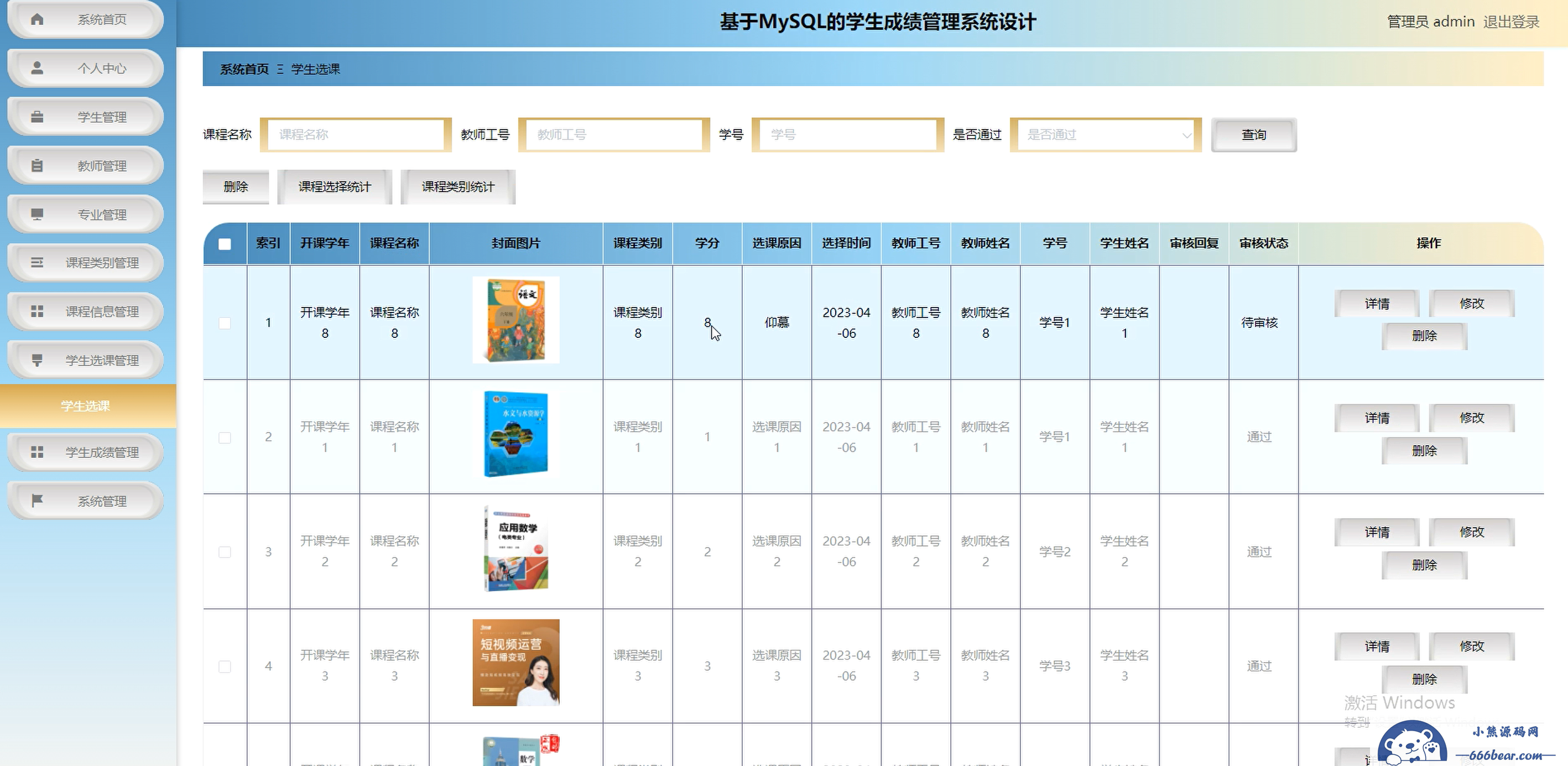Image resolution: width=1568 pixels, height=766 pixels.
Task: Open the blue 水文与水资源学 cover thumbnail
Action: (x=515, y=434)
